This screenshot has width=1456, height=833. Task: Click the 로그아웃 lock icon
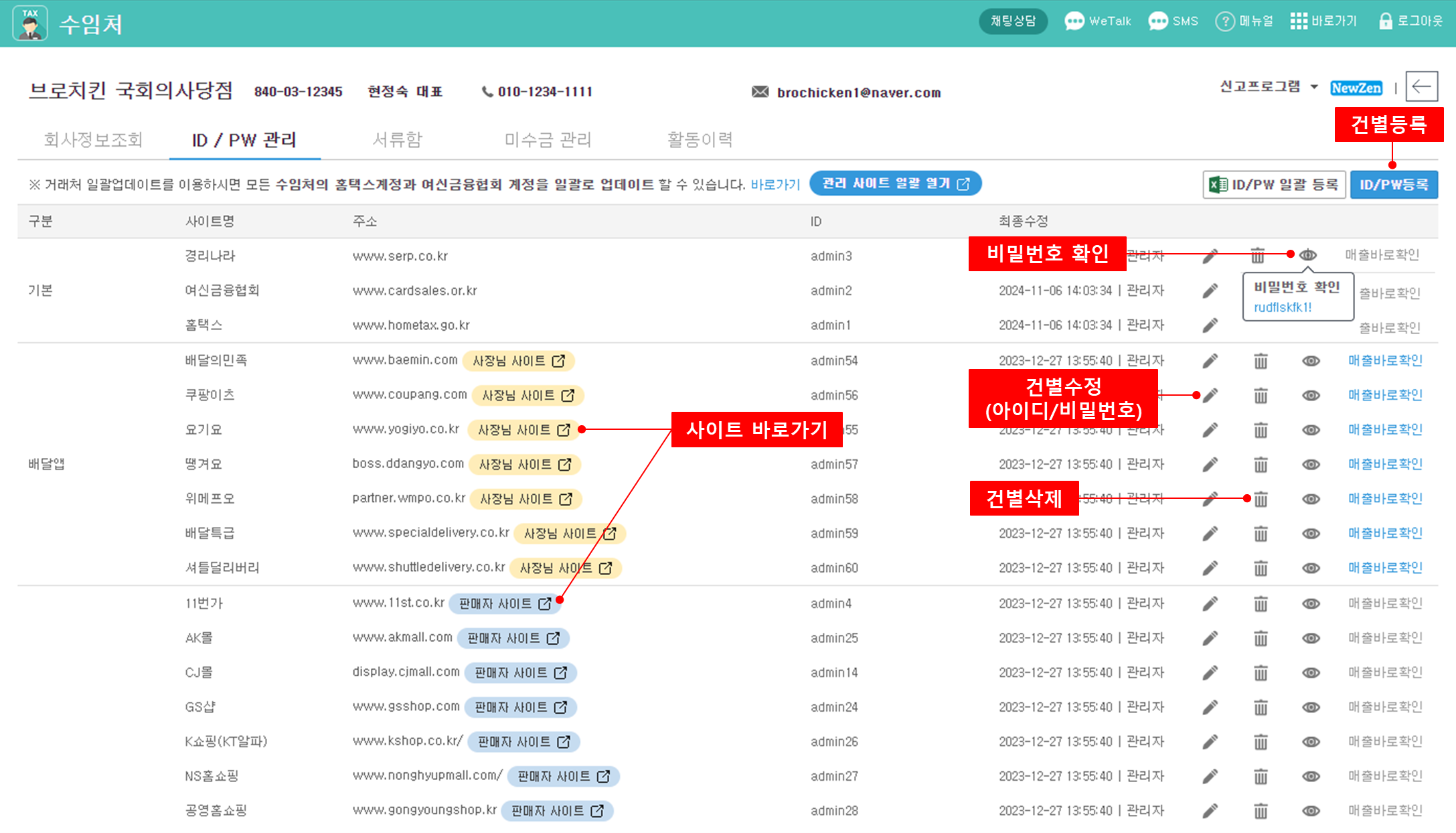coord(1385,21)
